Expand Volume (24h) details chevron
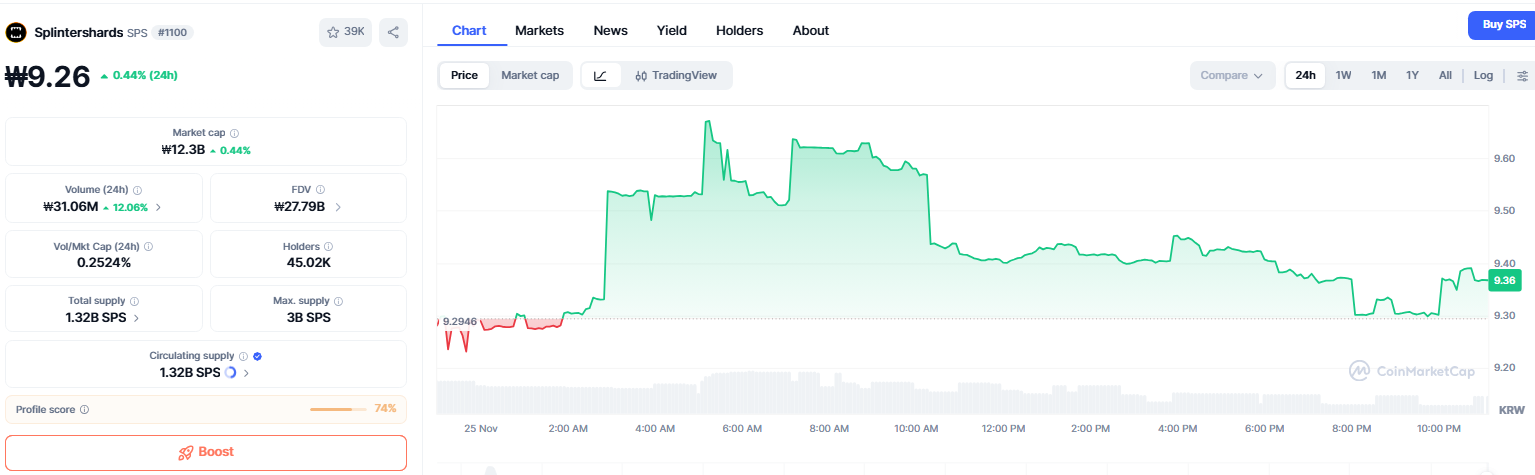The image size is (1535, 475). click(158, 207)
